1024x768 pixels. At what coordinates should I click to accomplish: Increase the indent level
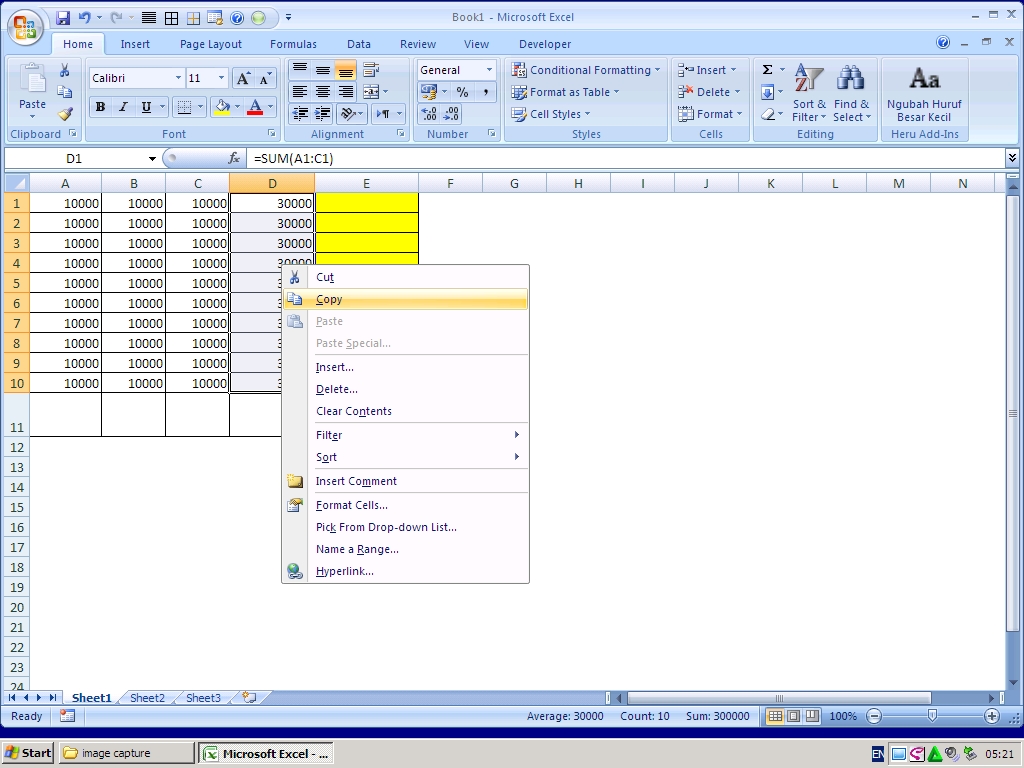pyautogui.click(x=323, y=114)
